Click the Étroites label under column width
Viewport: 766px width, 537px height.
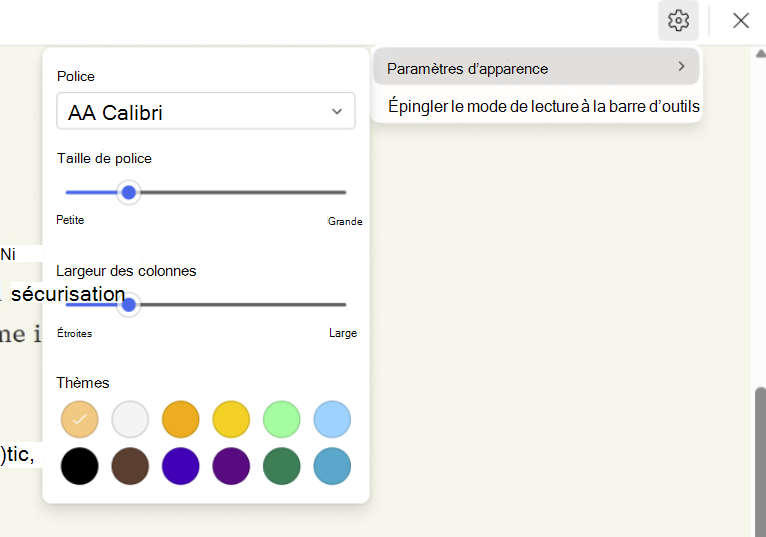click(x=74, y=333)
